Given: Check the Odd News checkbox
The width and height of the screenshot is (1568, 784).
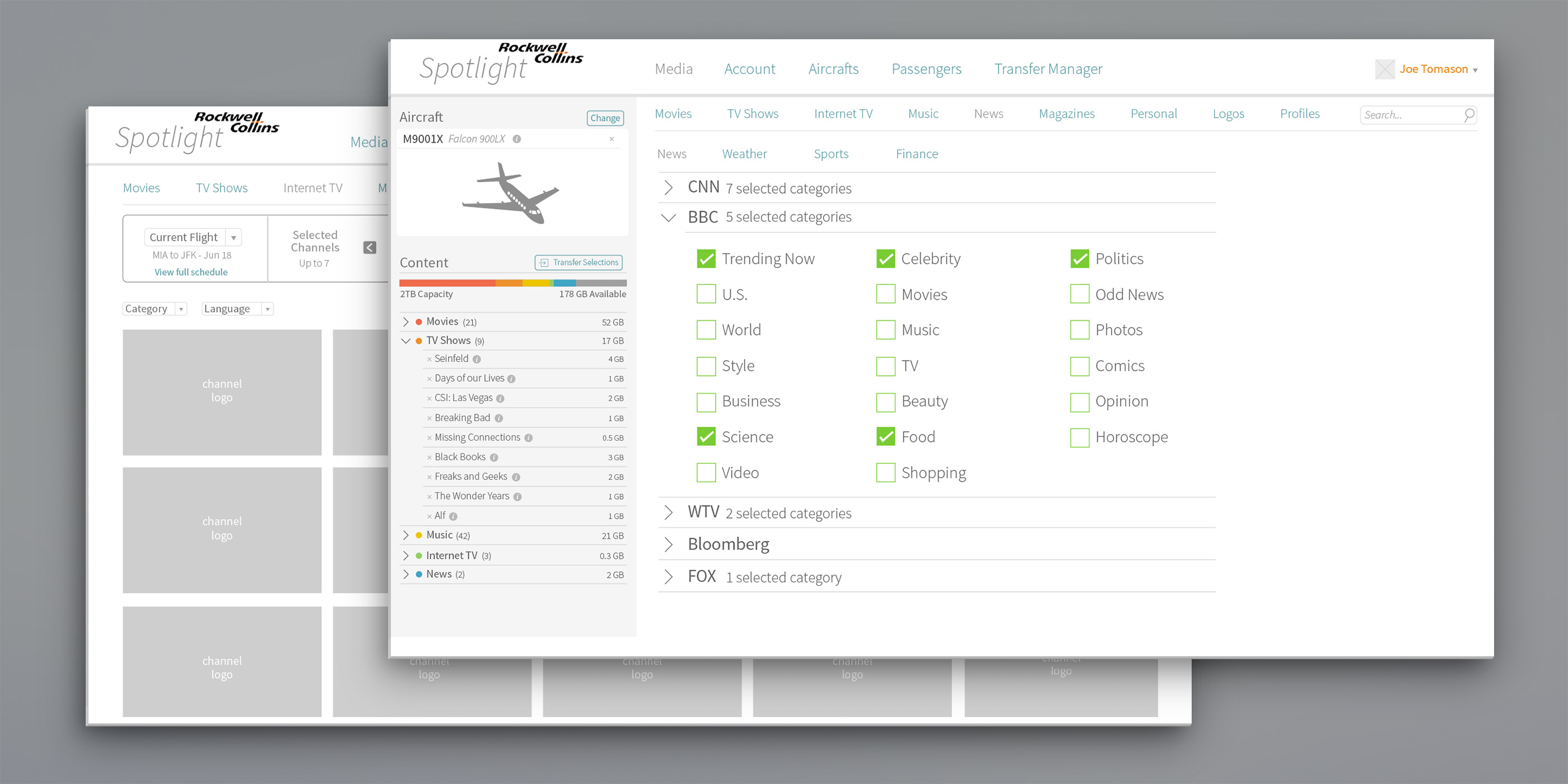Looking at the screenshot, I should click(1080, 294).
